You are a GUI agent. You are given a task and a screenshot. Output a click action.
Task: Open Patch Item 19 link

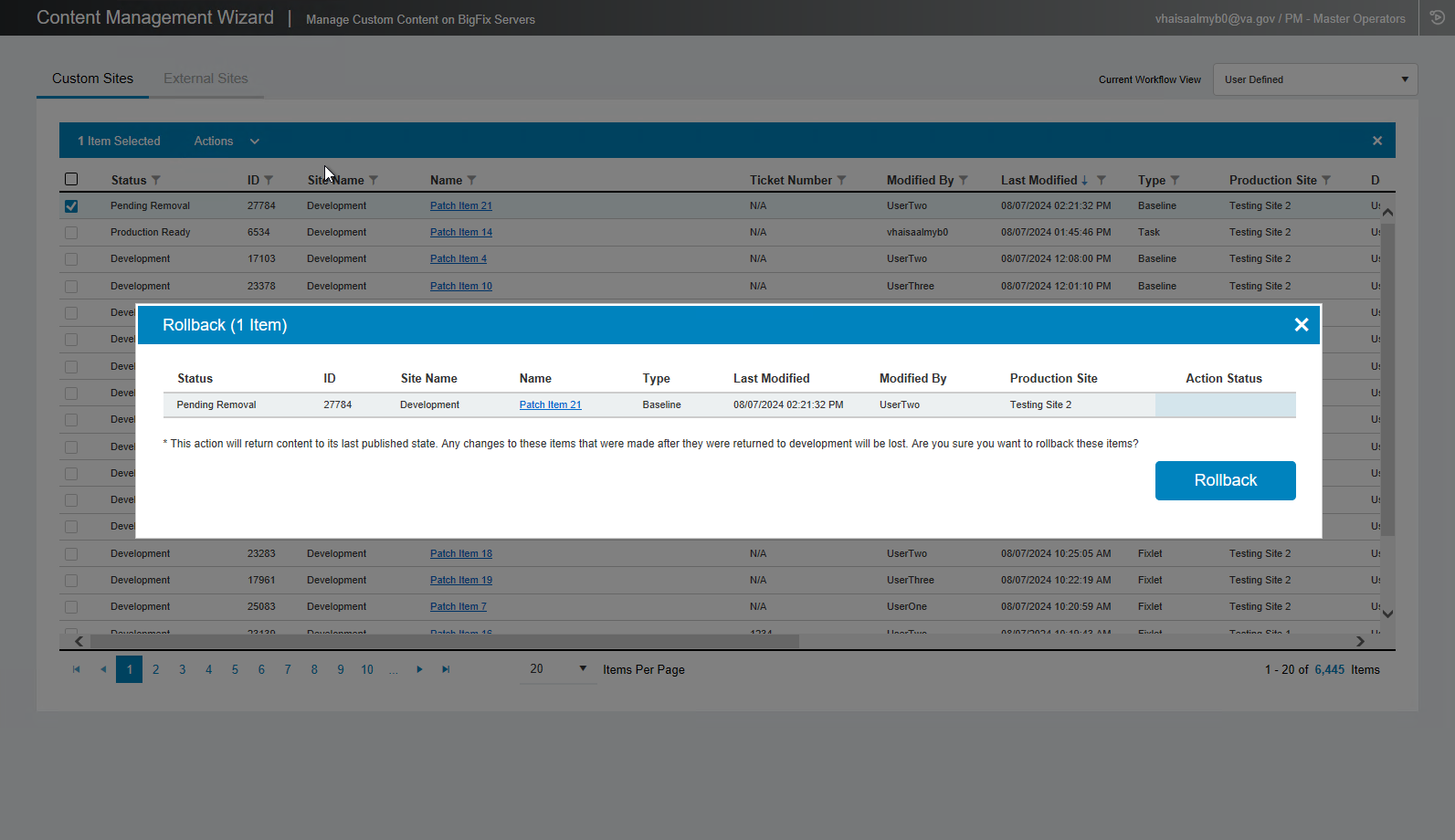tap(460, 580)
